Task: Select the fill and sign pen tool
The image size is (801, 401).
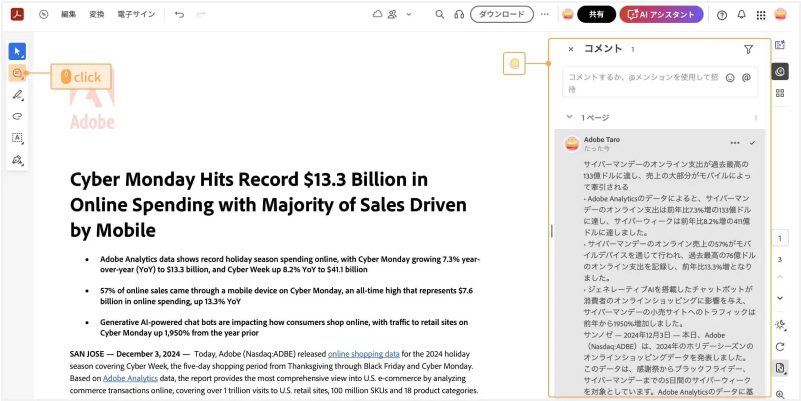Action: click(17, 160)
